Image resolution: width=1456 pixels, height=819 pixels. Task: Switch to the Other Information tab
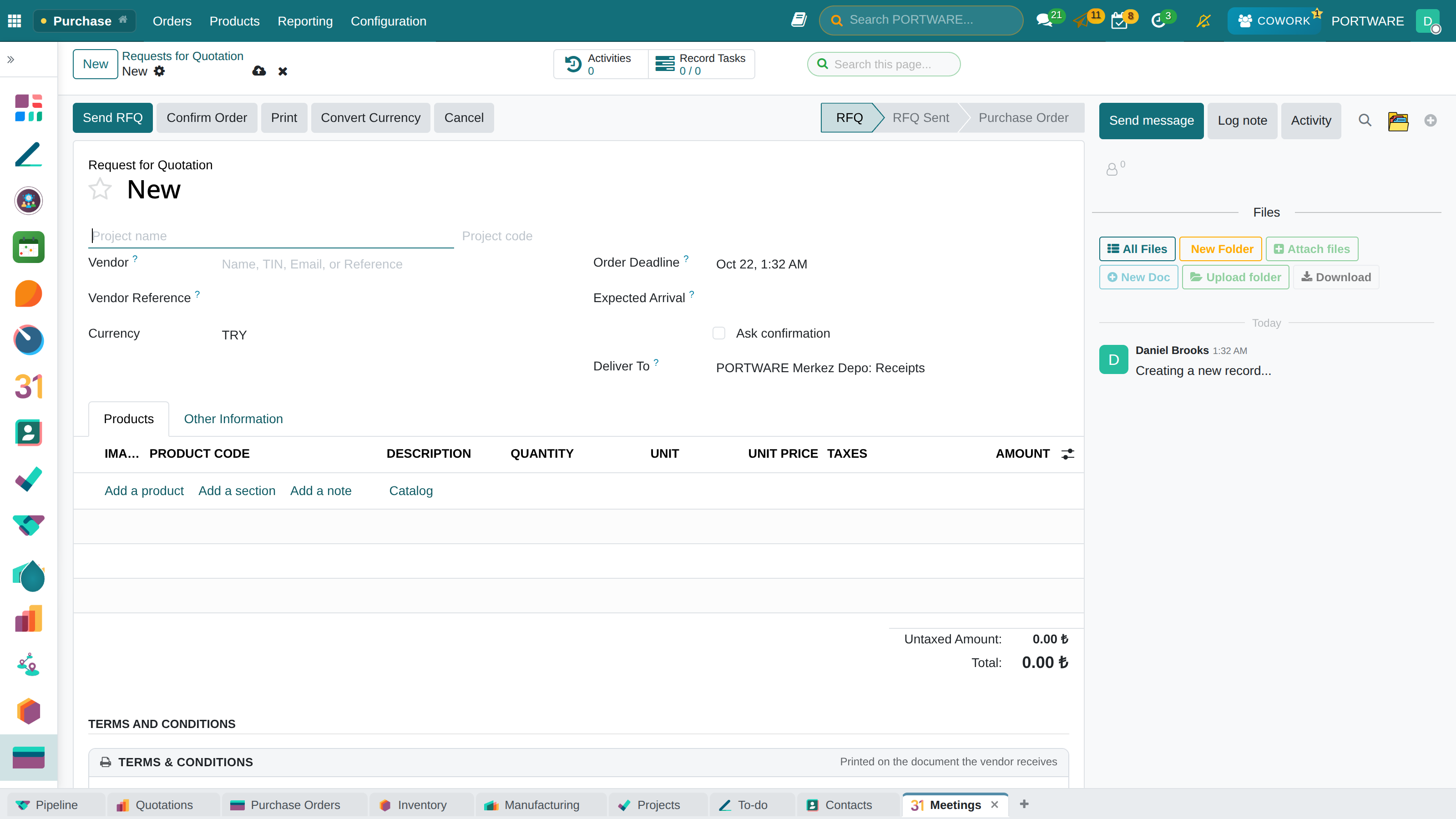coord(233,419)
